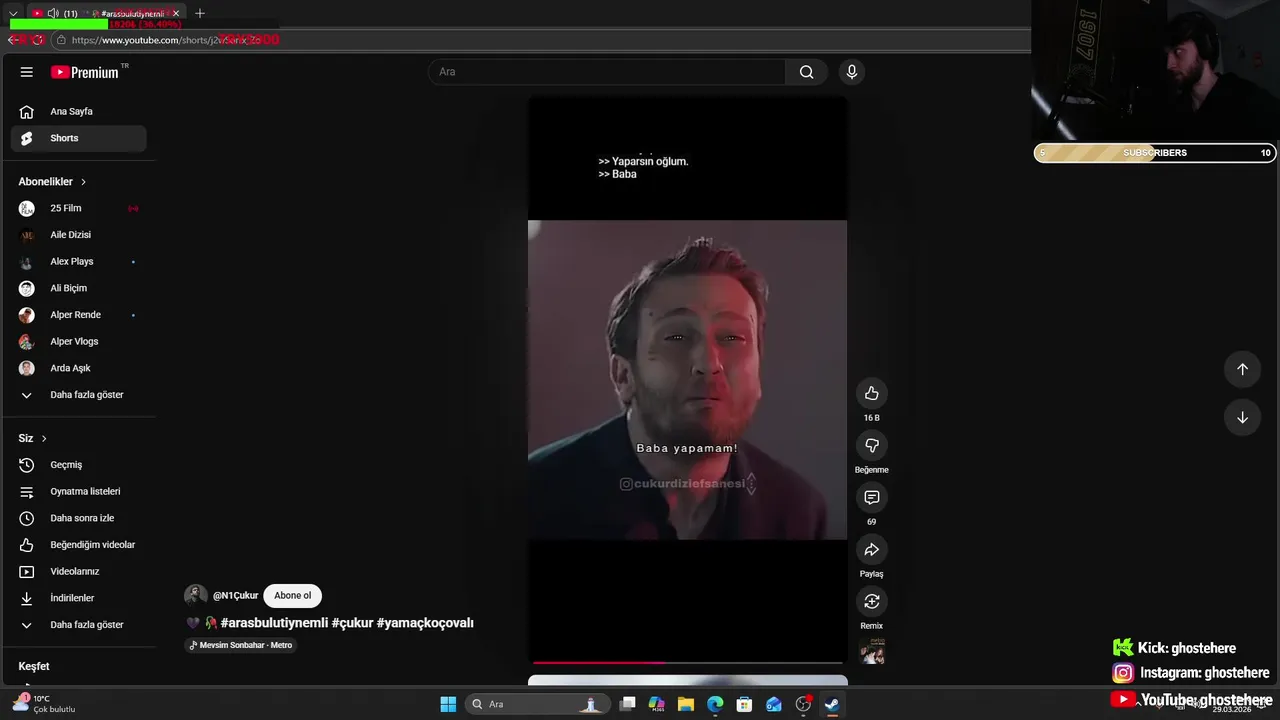Screen dimensions: 1280x720
Task: Open the Aile Dizisi channel
Action: (79, 235)
